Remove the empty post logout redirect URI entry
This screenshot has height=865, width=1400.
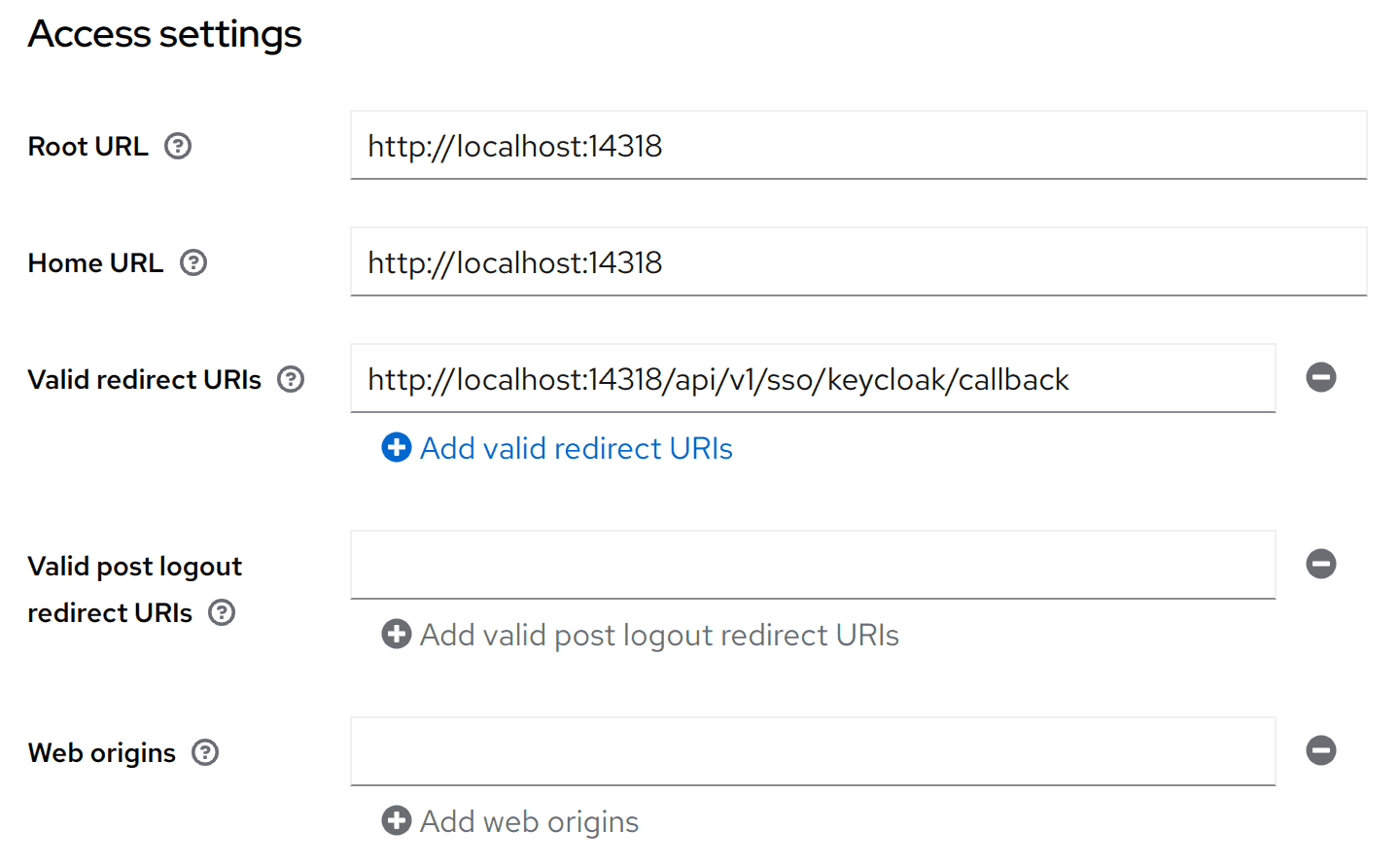pyautogui.click(x=1320, y=564)
